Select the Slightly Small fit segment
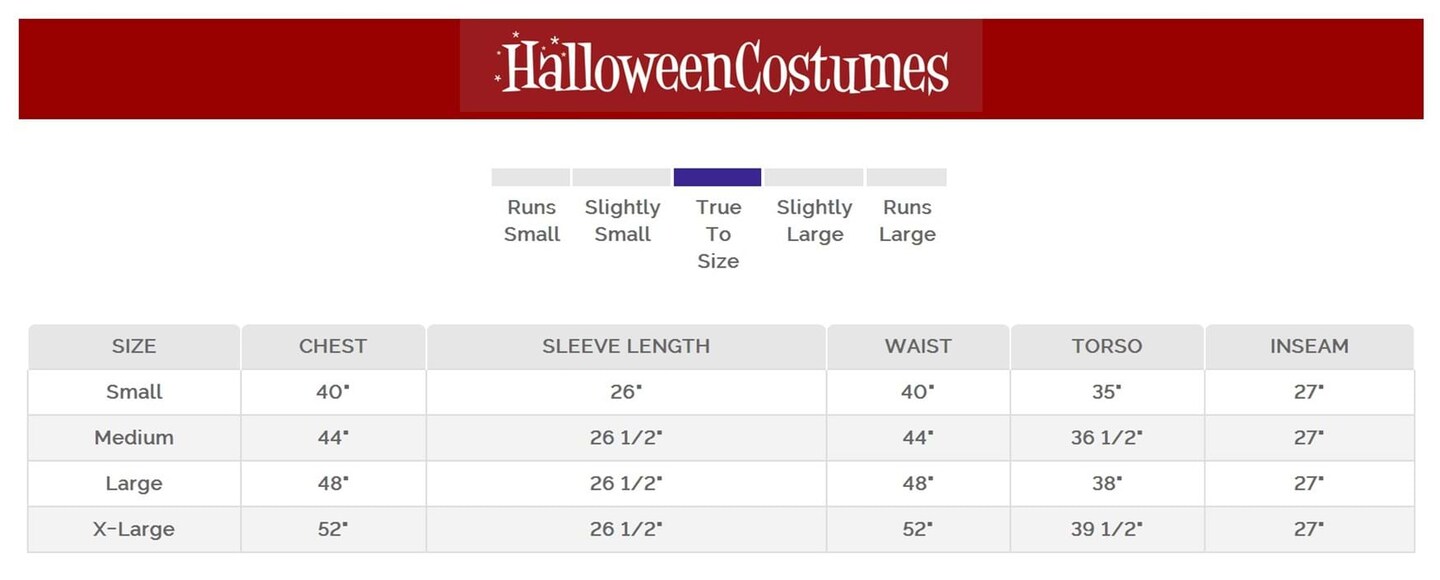Viewport: 1440px width, 580px height. tap(621, 177)
